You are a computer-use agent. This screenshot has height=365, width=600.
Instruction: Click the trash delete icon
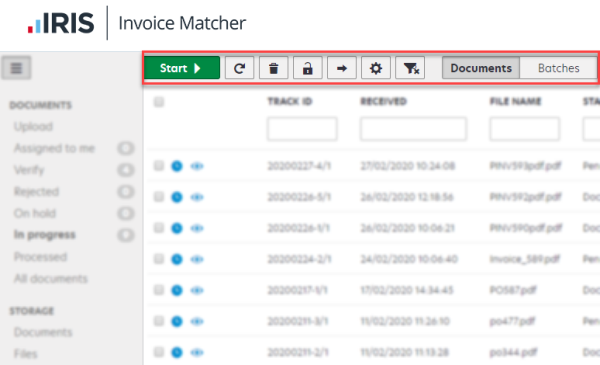[273, 68]
